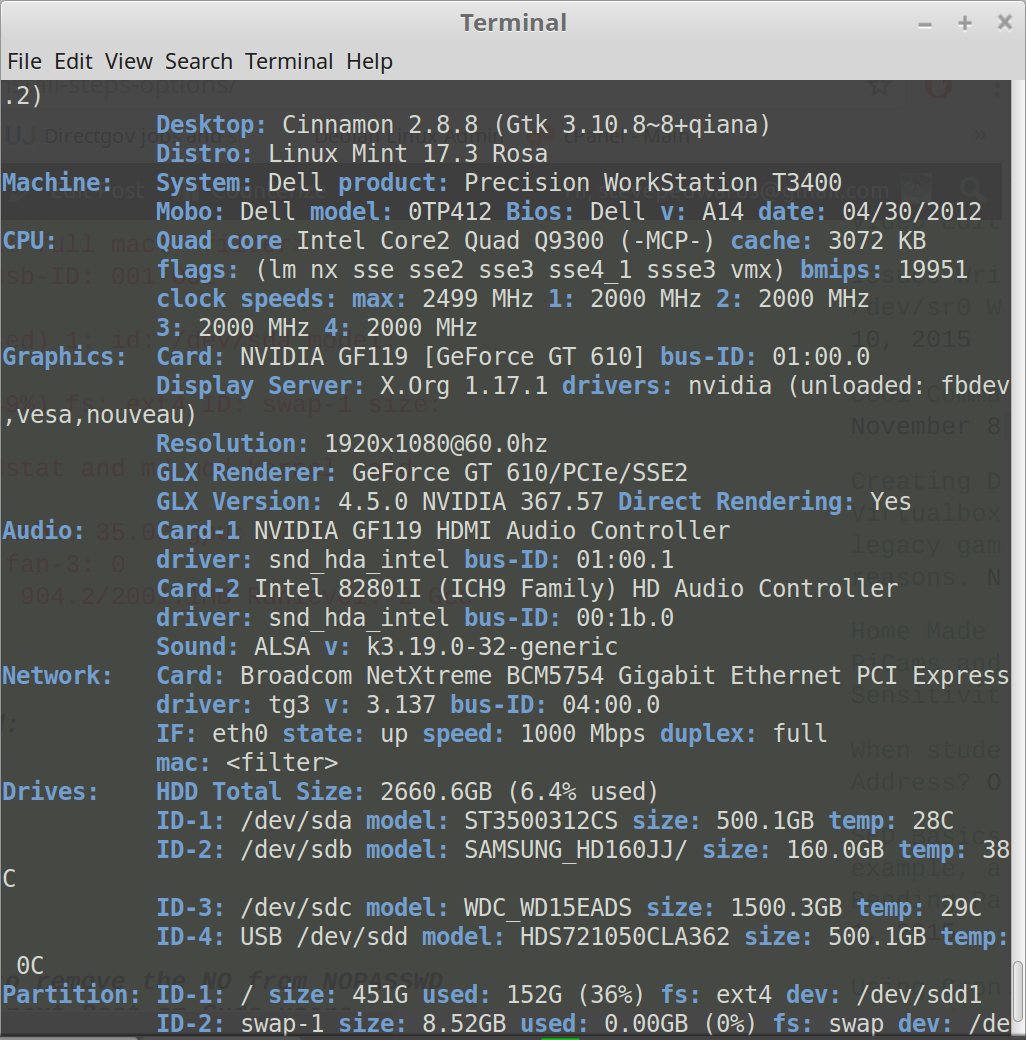Screen dimensions: 1026x1040
Task: Close the Terminal window
Action: point(1004,23)
